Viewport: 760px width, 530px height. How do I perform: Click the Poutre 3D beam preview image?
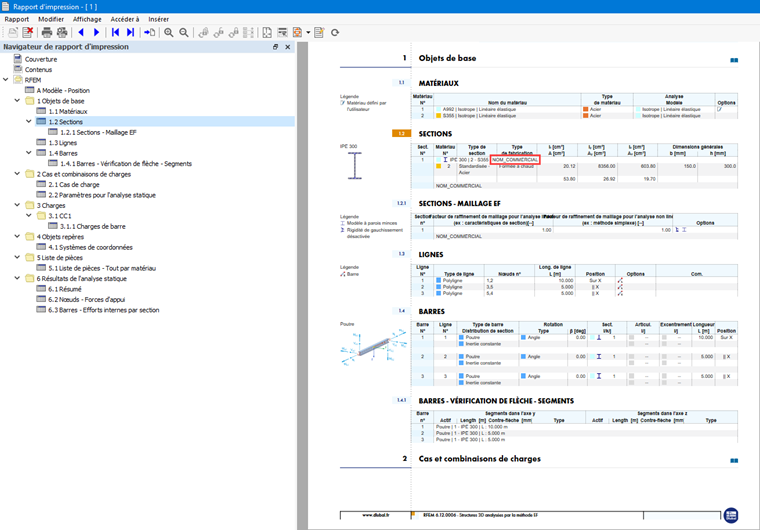(x=374, y=347)
